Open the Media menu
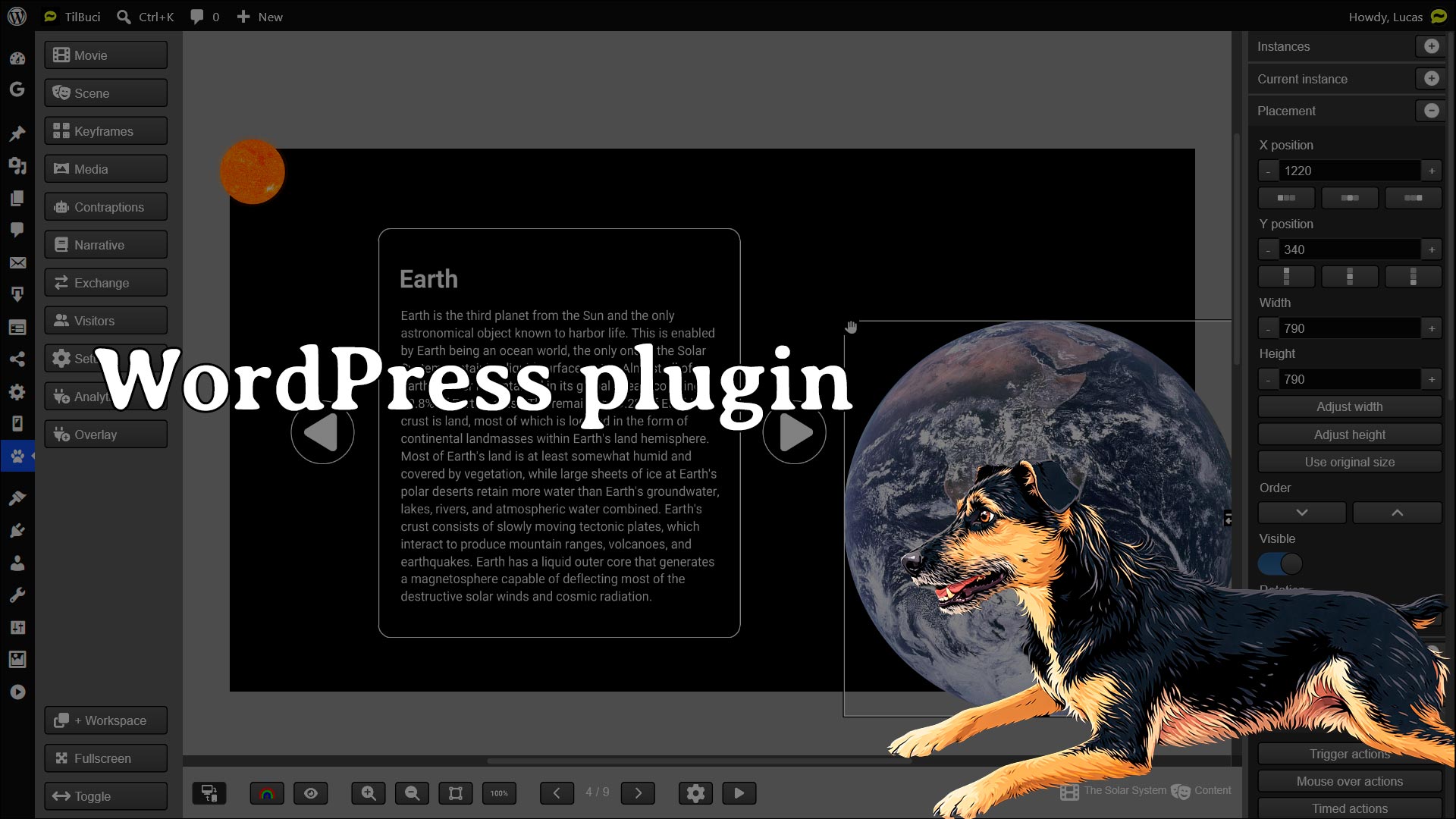Viewport: 1456px width, 819px height. tap(106, 169)
